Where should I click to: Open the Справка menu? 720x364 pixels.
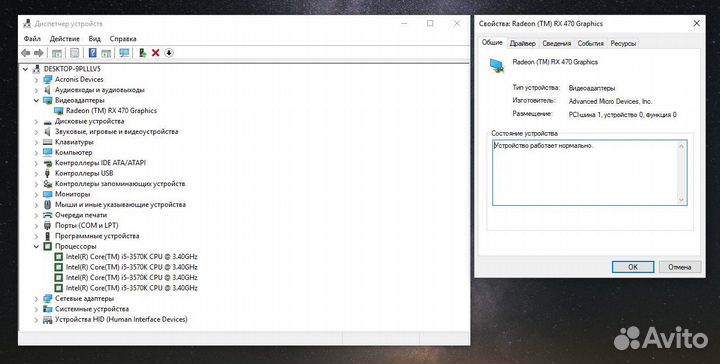coord(123,39)
